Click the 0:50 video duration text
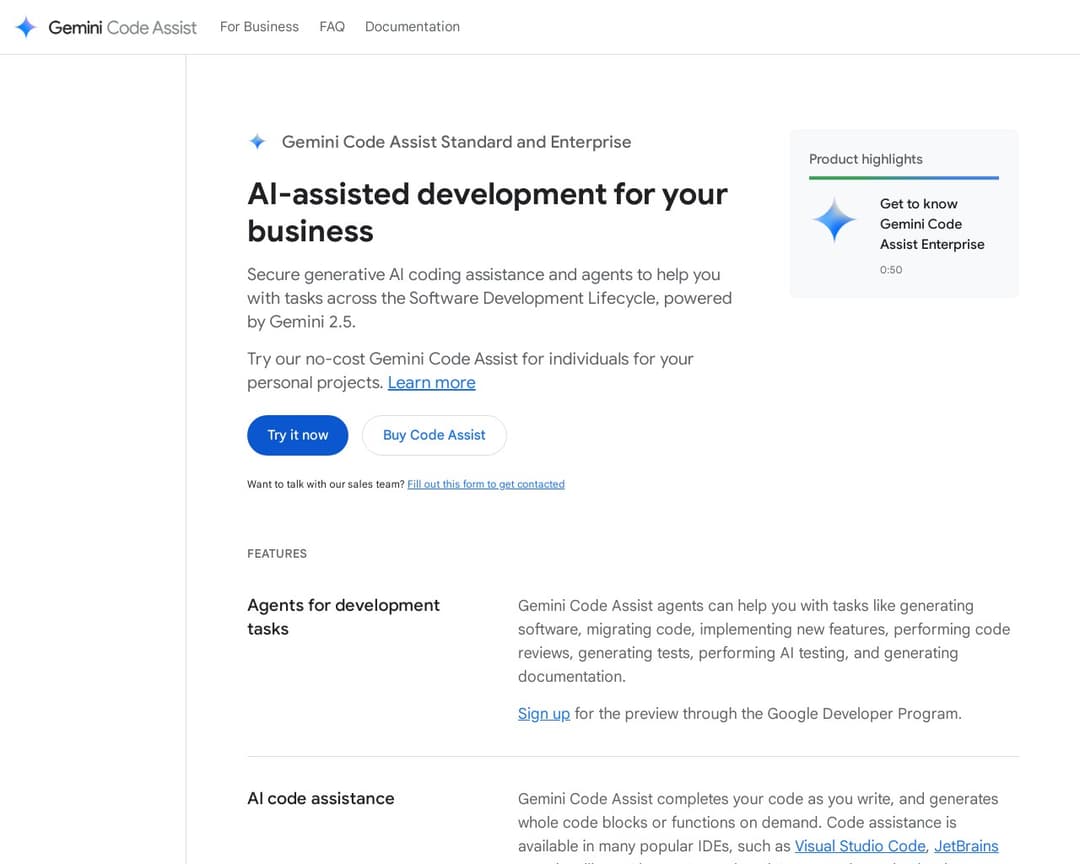 point(891,270)
